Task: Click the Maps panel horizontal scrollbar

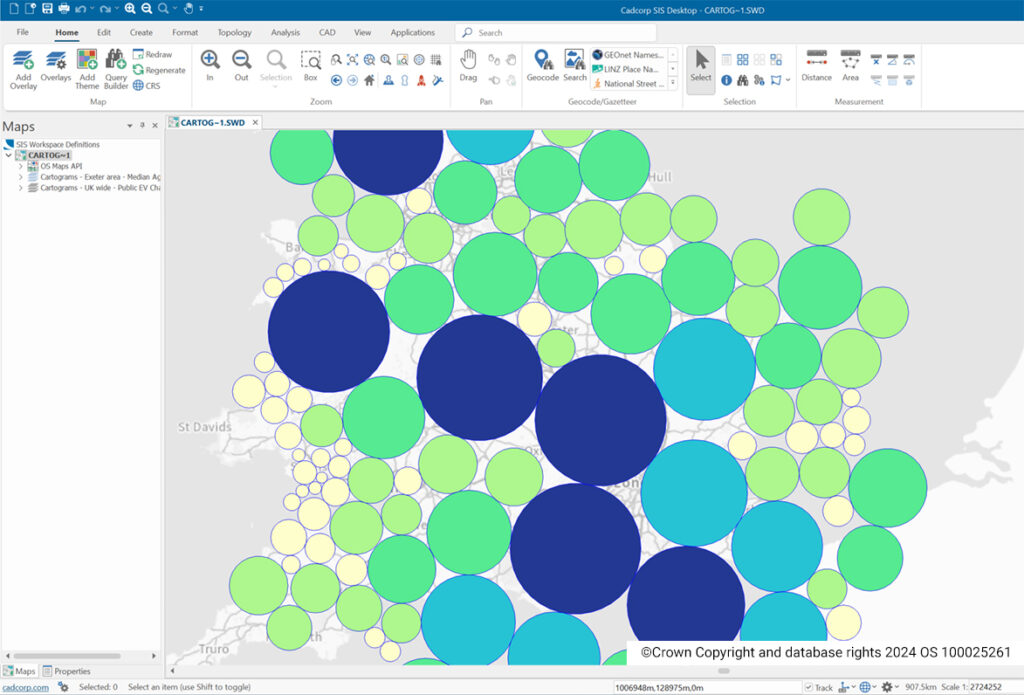Action: (67, 656)
